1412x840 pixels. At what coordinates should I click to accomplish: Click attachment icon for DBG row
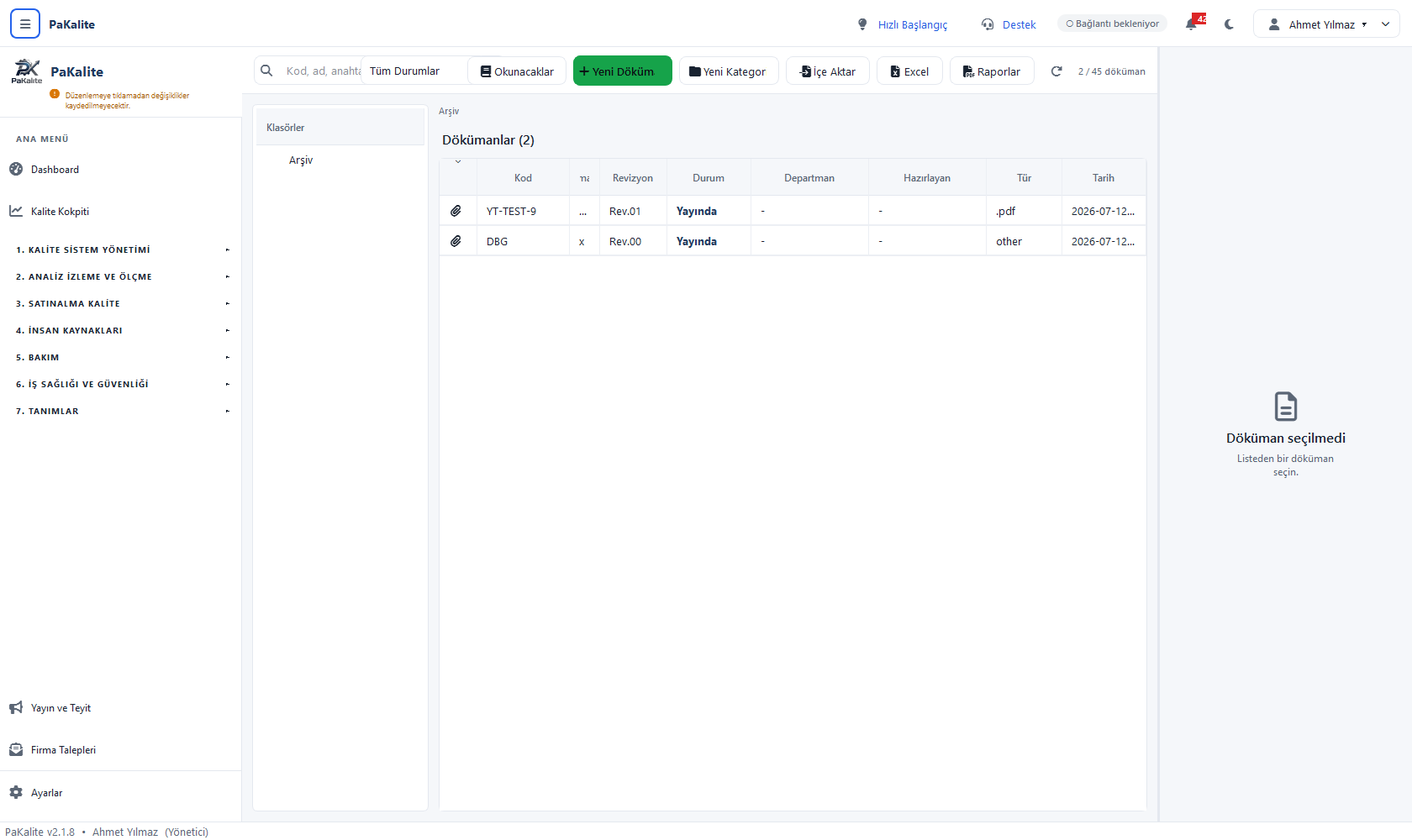(x=456, y=241)
